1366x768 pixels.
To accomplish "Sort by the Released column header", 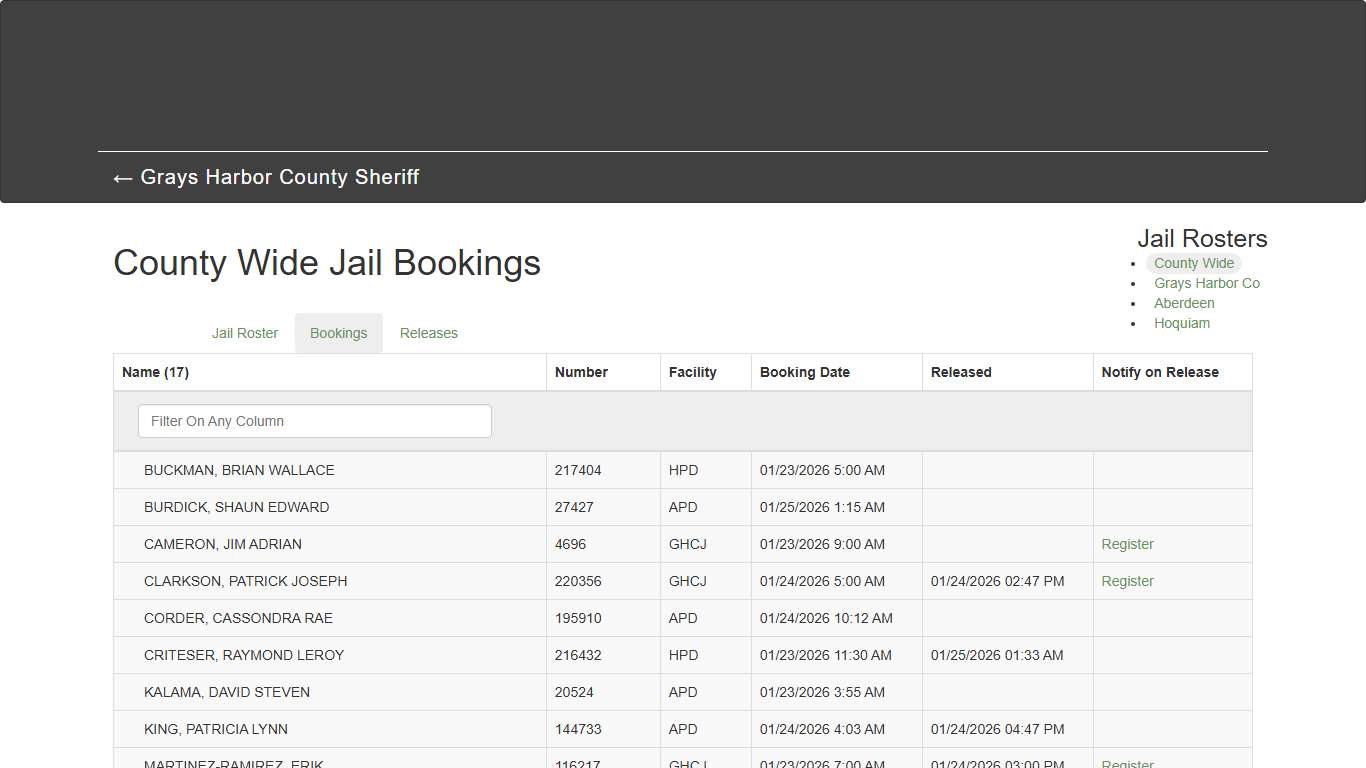I will click(x=960, y=371).
